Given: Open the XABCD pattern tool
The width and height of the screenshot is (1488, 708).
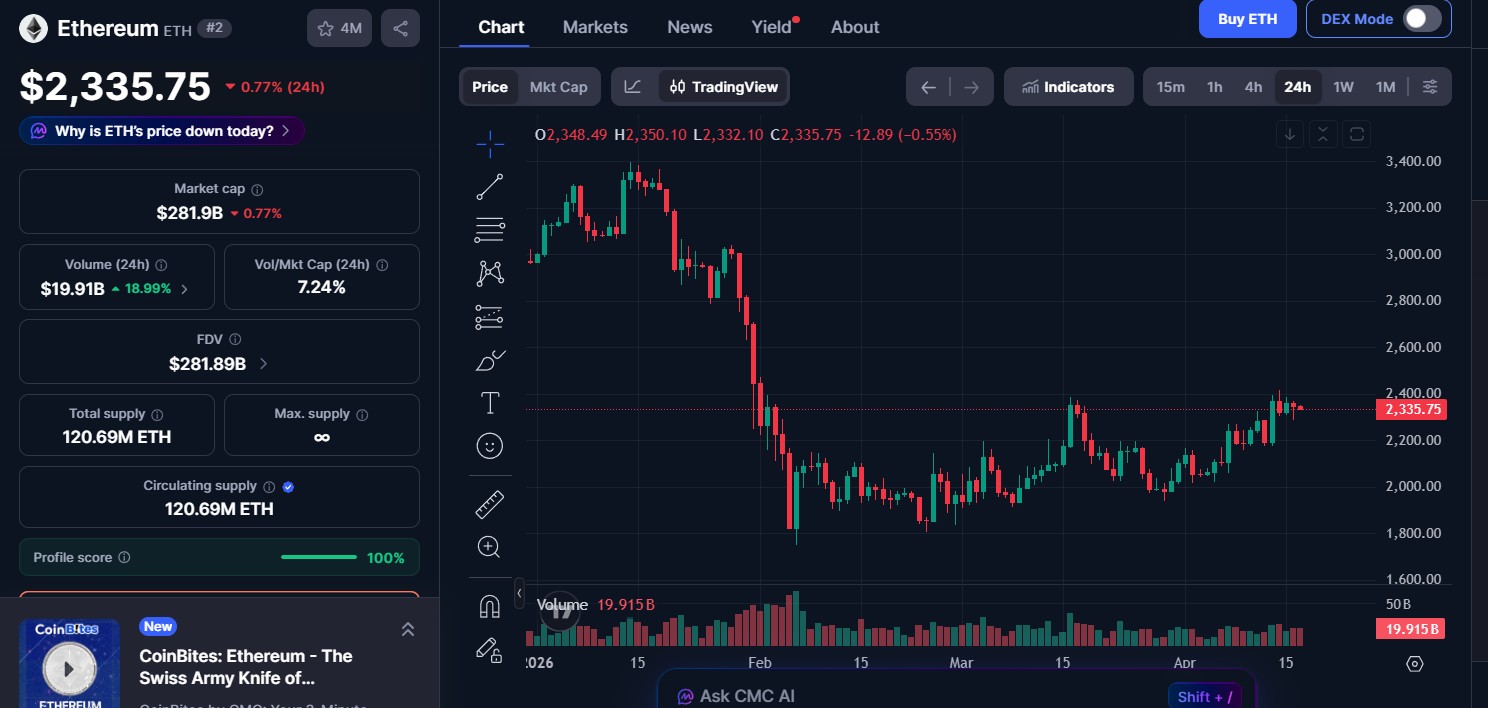Looking at the screenshot, I should [489, 273].
